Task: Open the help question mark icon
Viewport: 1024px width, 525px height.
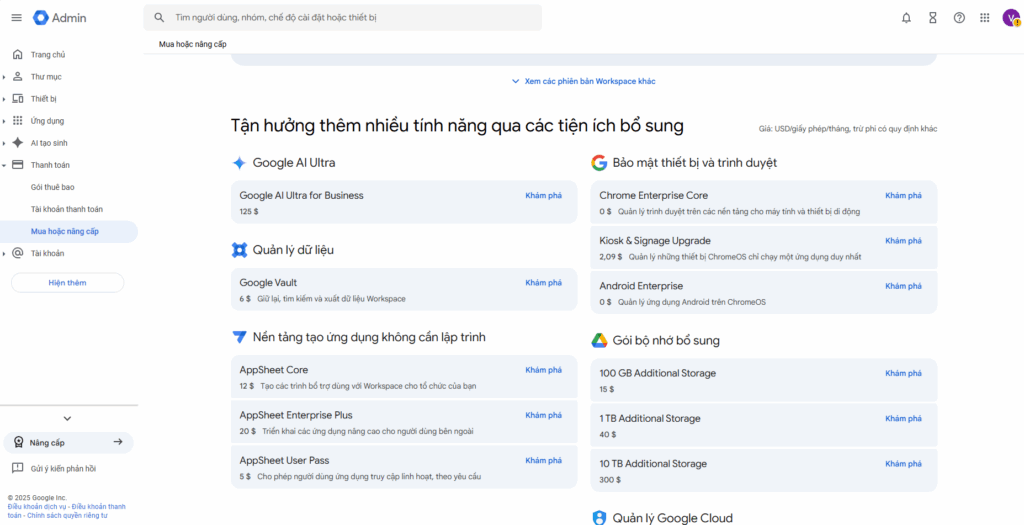Action: click(x=959, y=17)
